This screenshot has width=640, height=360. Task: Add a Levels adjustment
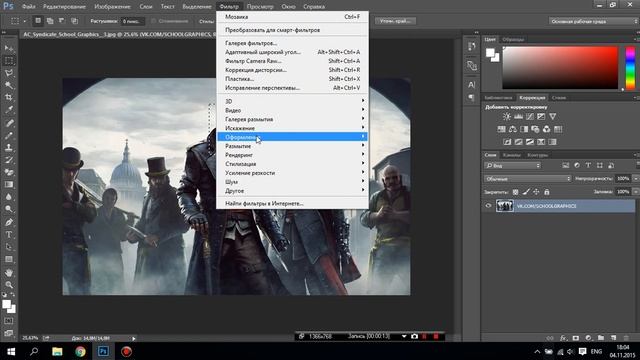pyautogui.click(x=518, y=116)
